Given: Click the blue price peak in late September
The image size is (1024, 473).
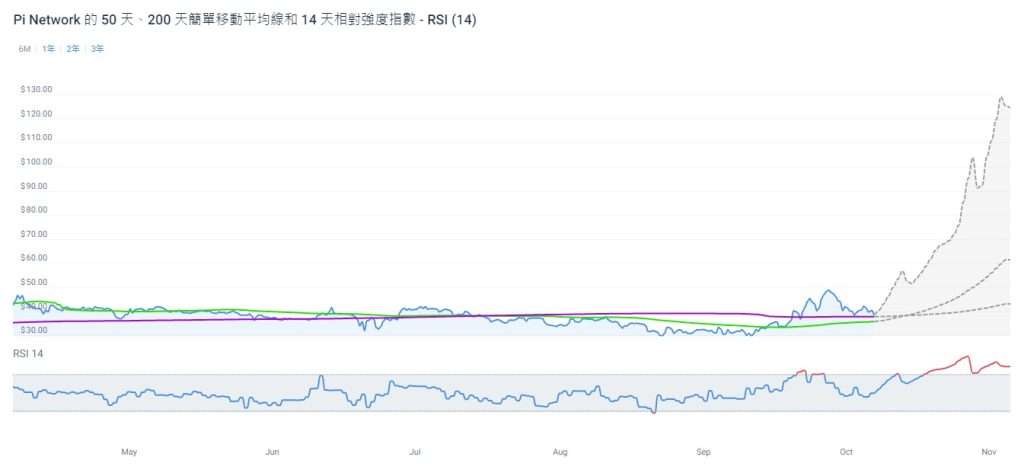Looking at the screenshot, I should point(828,291).
